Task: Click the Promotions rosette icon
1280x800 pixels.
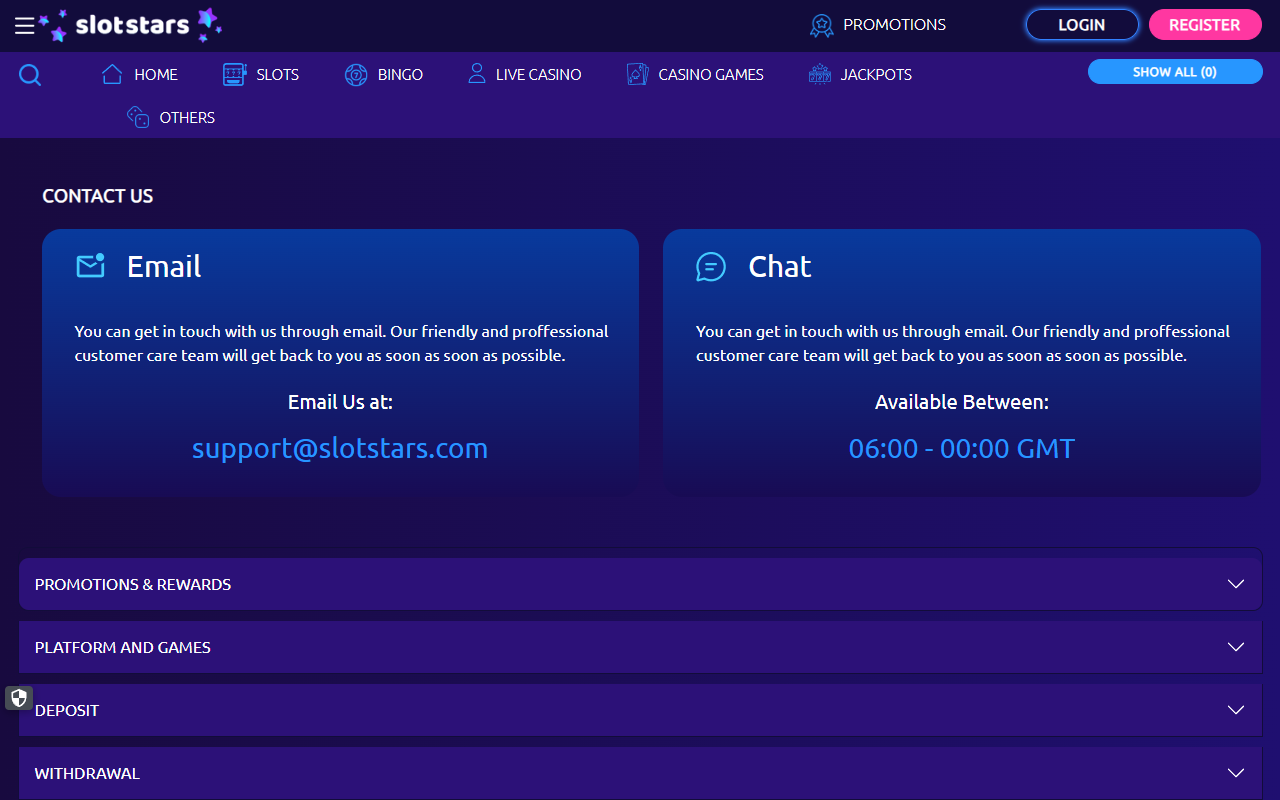Action: coord(821,24)
